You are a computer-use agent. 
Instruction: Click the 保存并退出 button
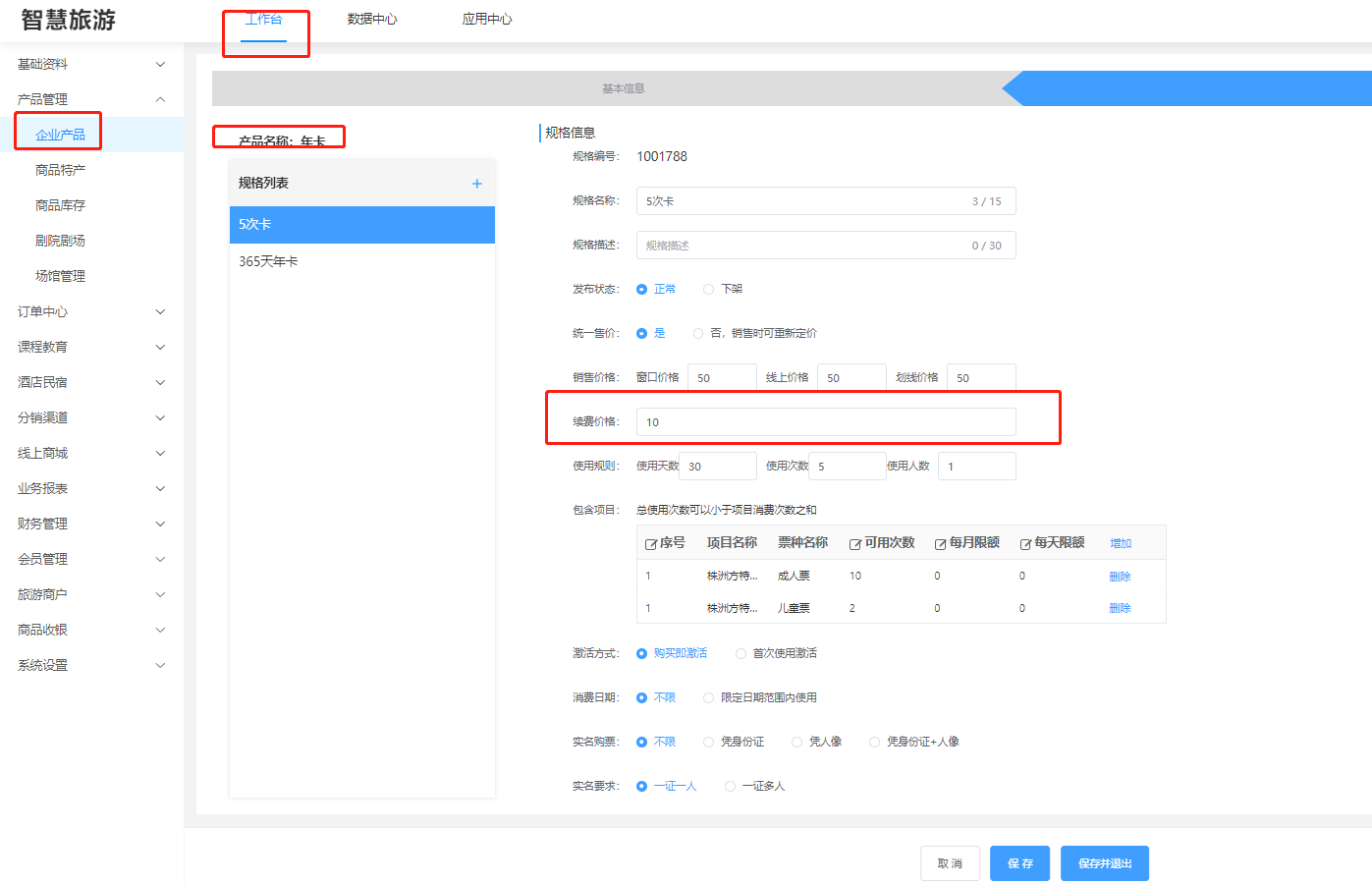pyautogui.click(x=1104, y=863)
